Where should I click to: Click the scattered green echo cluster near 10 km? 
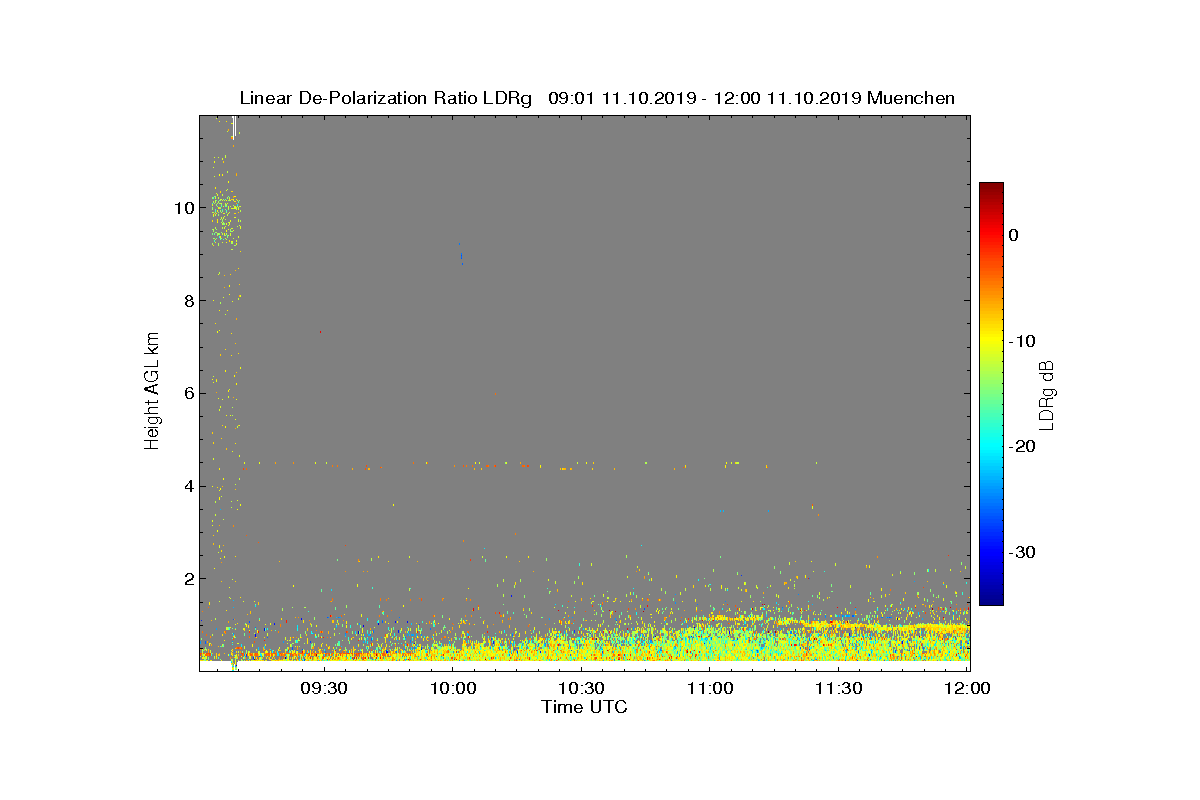225,220
